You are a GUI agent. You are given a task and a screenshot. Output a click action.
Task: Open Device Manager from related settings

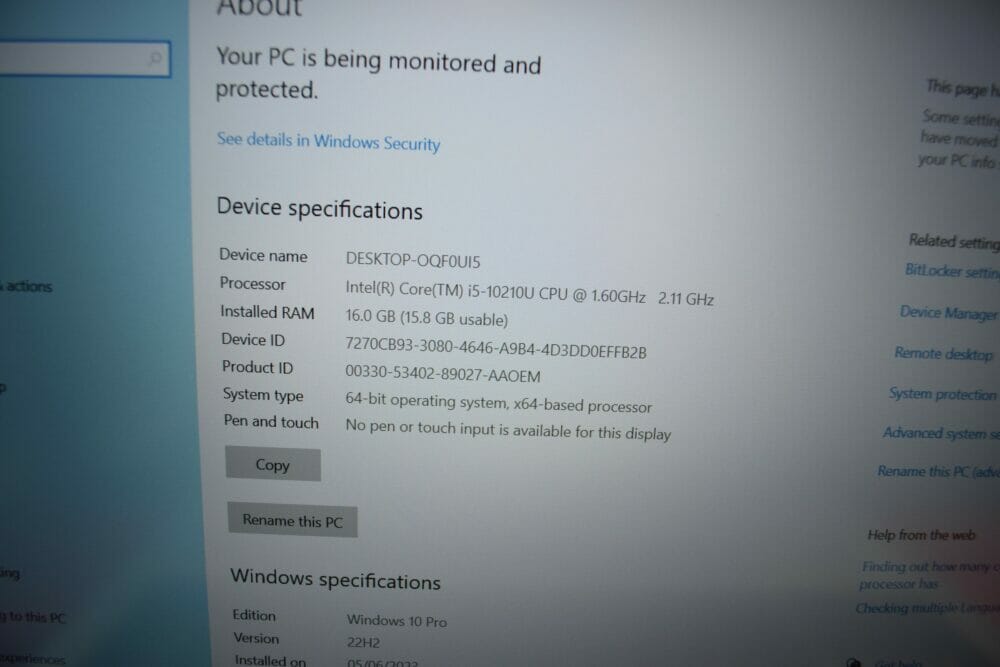948,312
